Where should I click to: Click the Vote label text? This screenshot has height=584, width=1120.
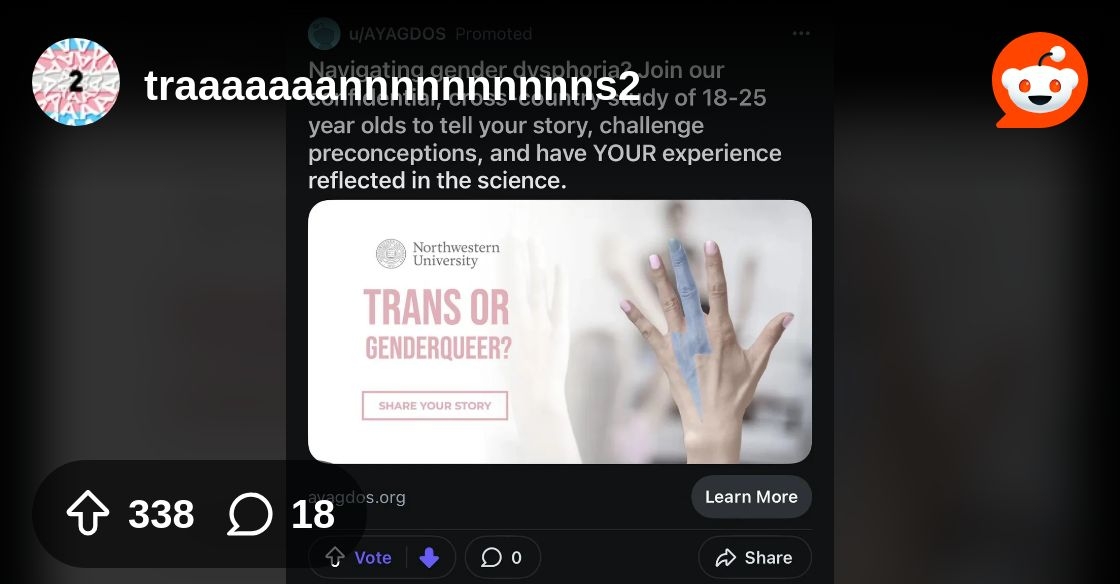click(373, 558)
